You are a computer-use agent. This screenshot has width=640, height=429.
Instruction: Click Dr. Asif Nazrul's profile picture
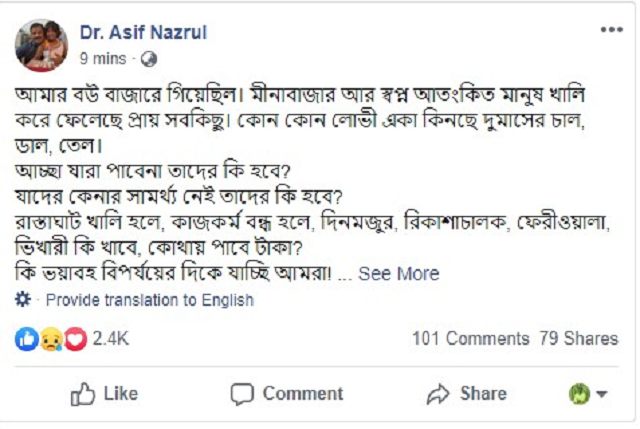[x=42, y=45]
